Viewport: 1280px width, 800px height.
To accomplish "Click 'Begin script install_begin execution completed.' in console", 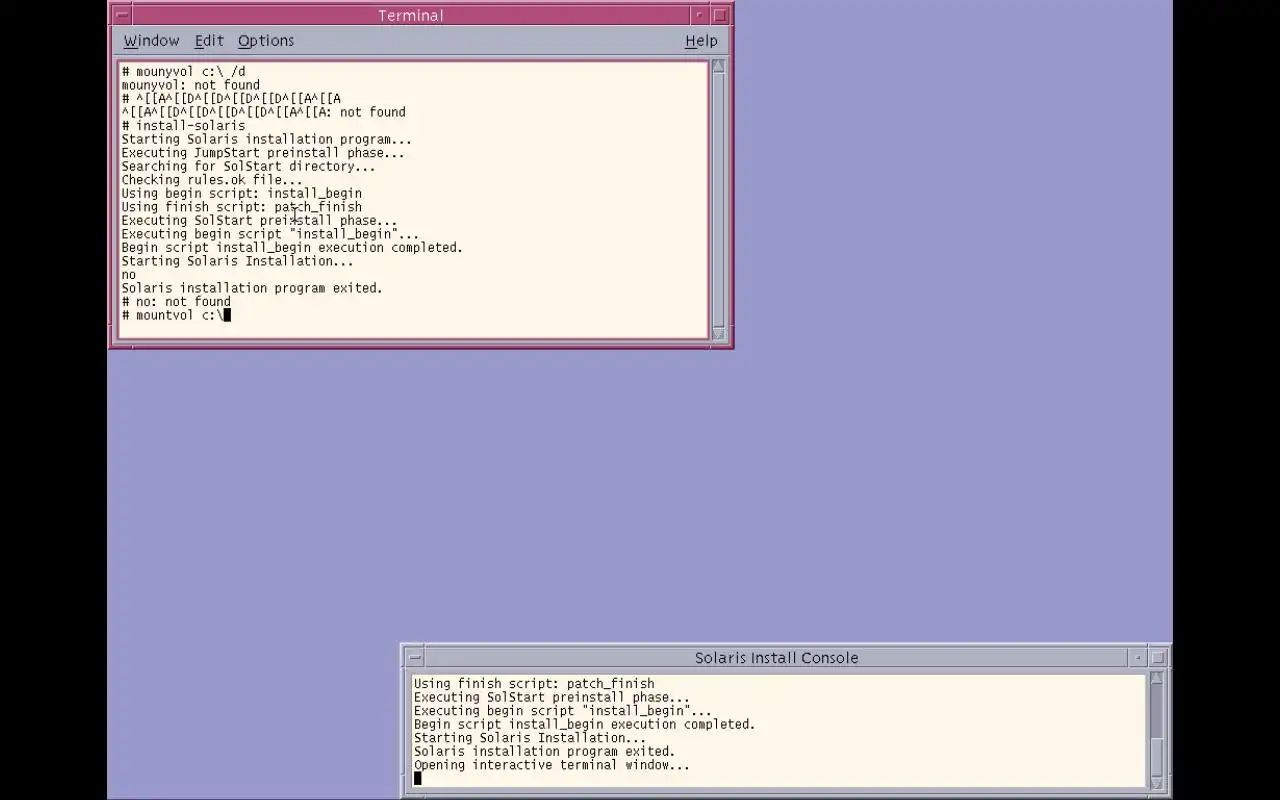I will (585, 725).
